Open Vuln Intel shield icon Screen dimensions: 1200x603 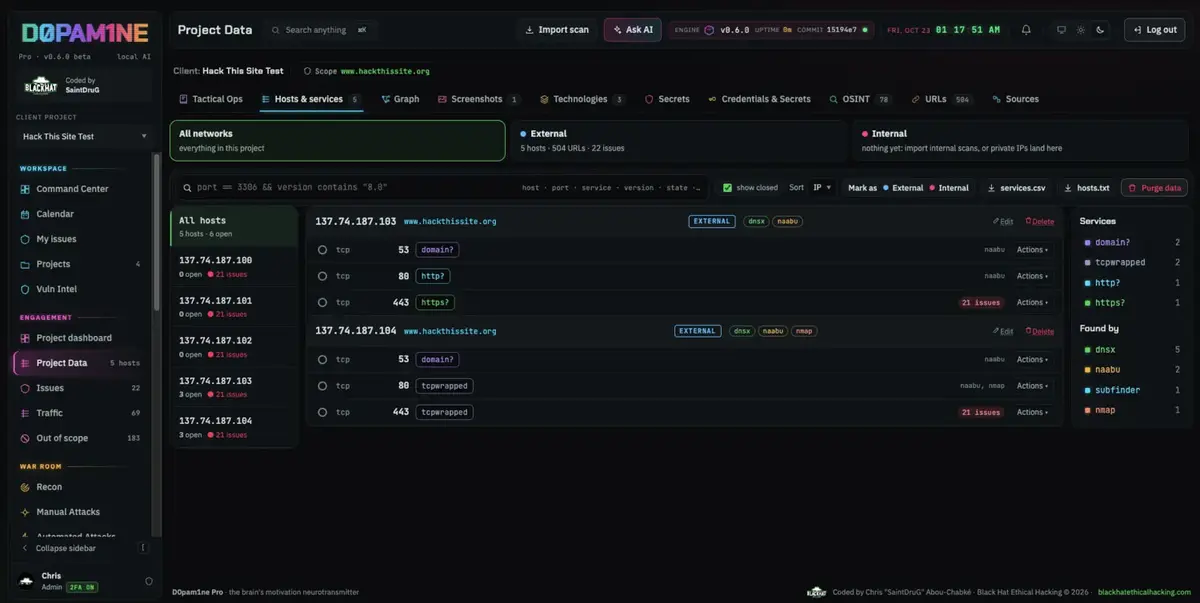click(x=26, y=289)
